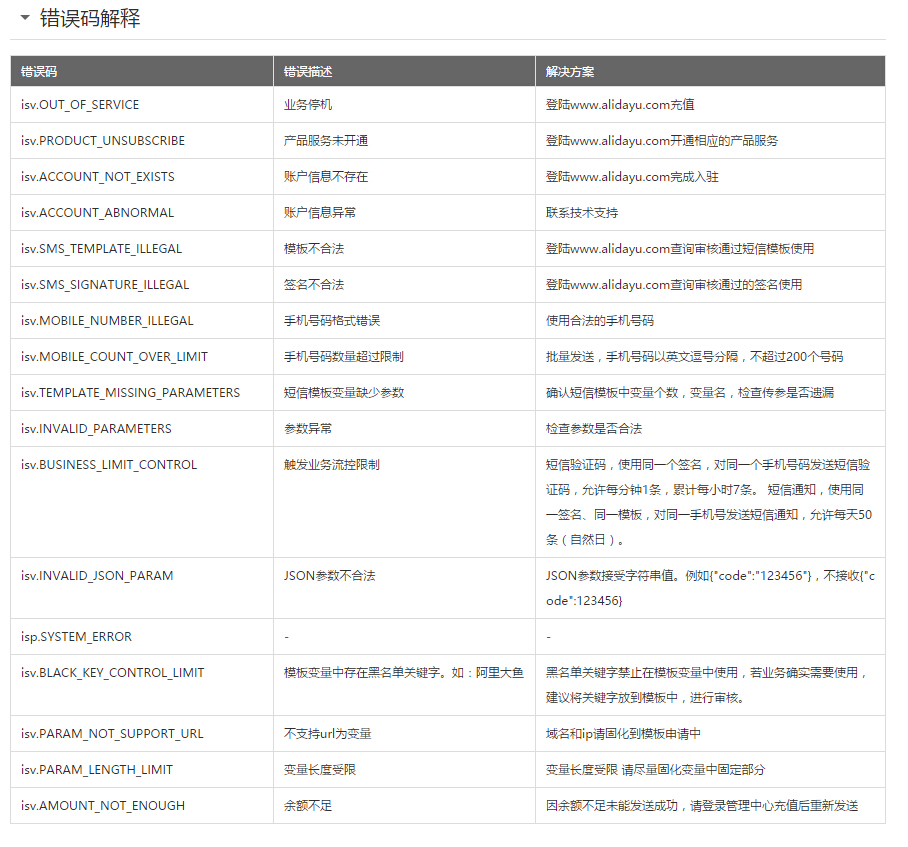Click the 错误码 column header
The width and height of the screenshot is (908, 847).
[x=39, y=72]
